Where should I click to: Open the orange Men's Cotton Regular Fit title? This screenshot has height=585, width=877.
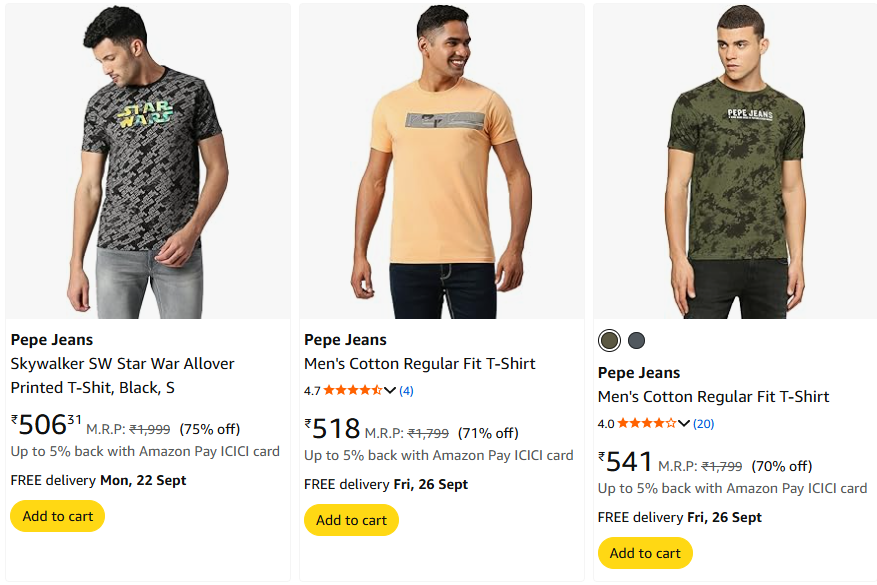pos(420,364)
